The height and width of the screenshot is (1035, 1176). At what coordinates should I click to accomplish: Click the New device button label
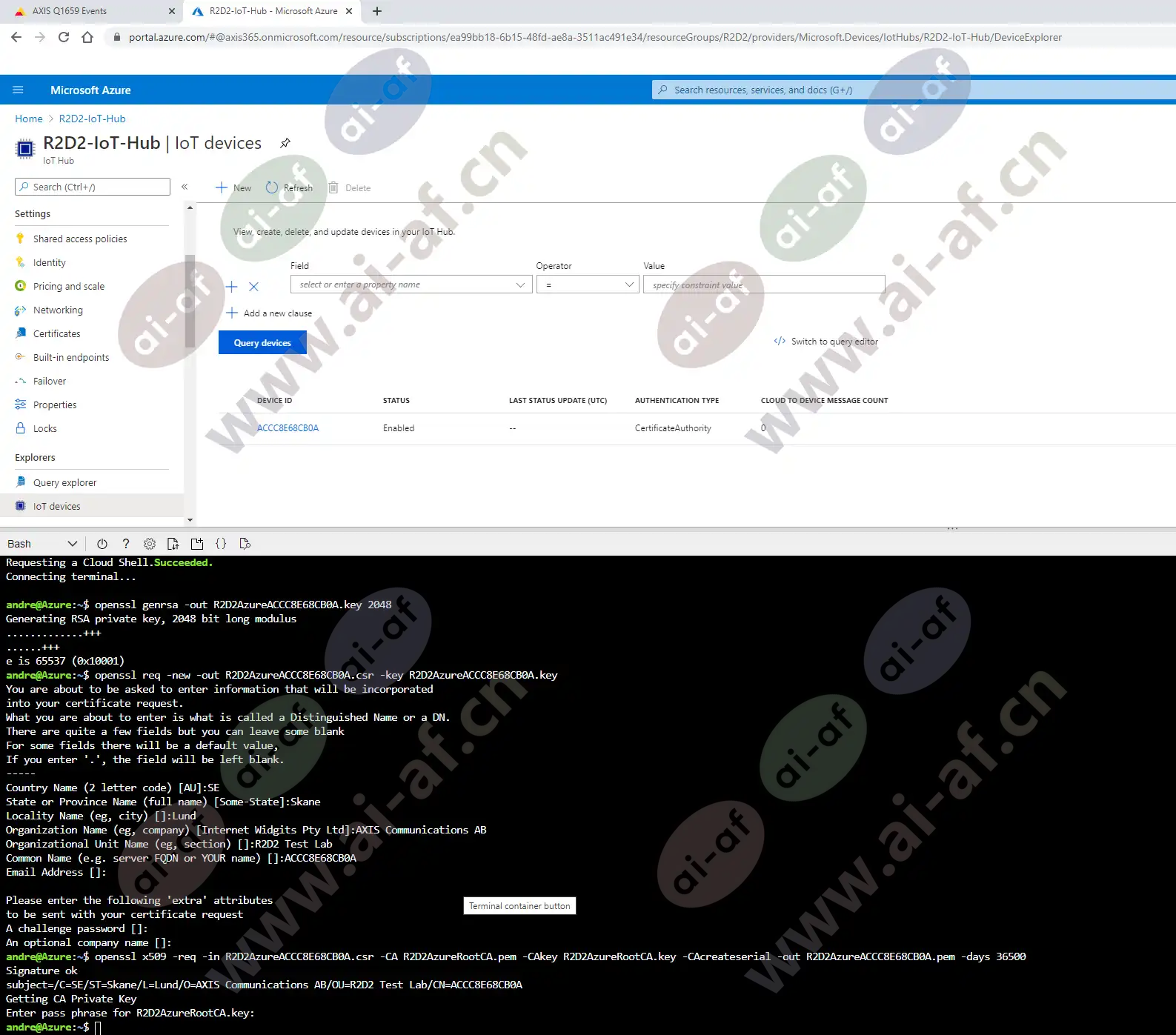tap(242, 188)
